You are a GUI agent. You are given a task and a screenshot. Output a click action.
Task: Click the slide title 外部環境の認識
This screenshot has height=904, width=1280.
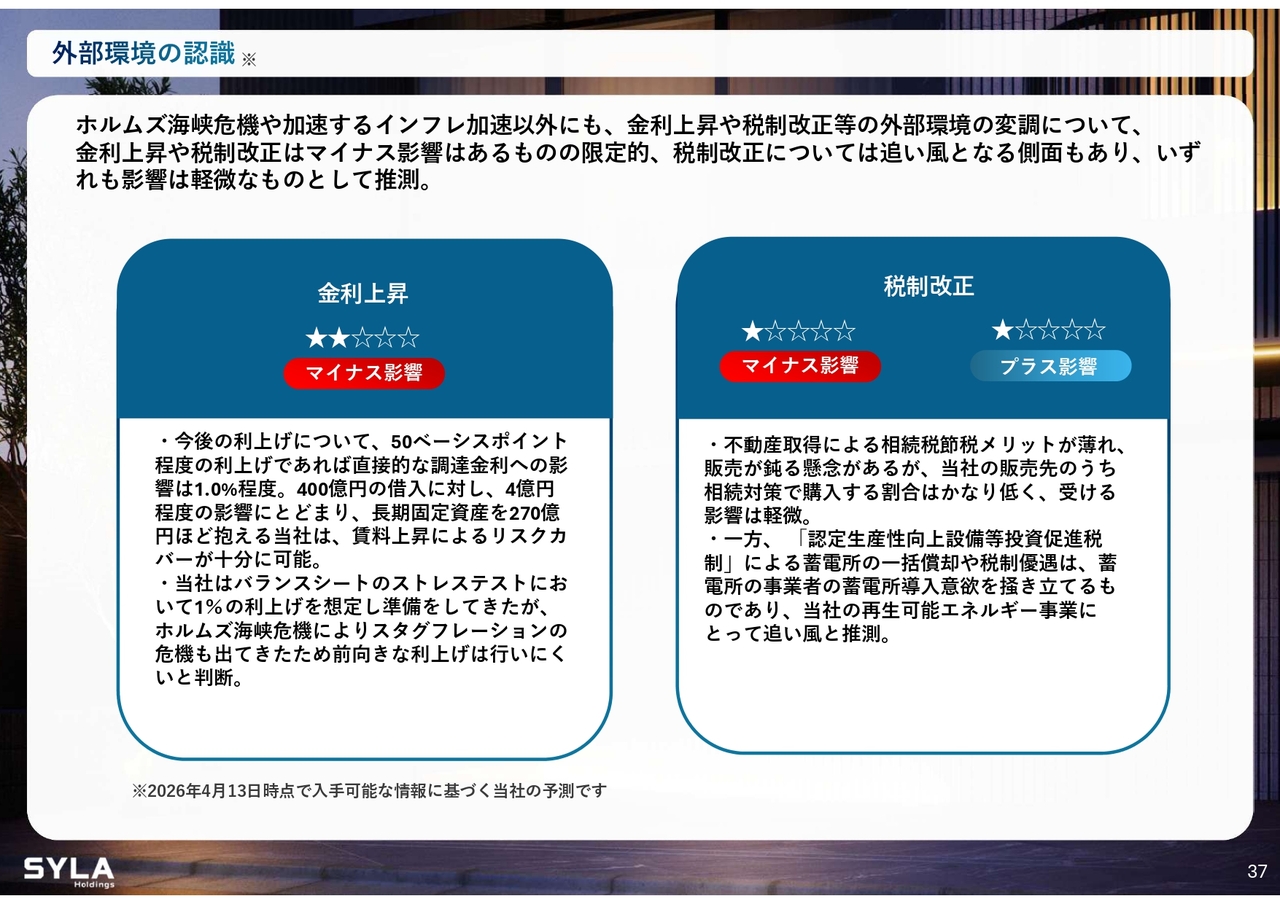(144, 54)
